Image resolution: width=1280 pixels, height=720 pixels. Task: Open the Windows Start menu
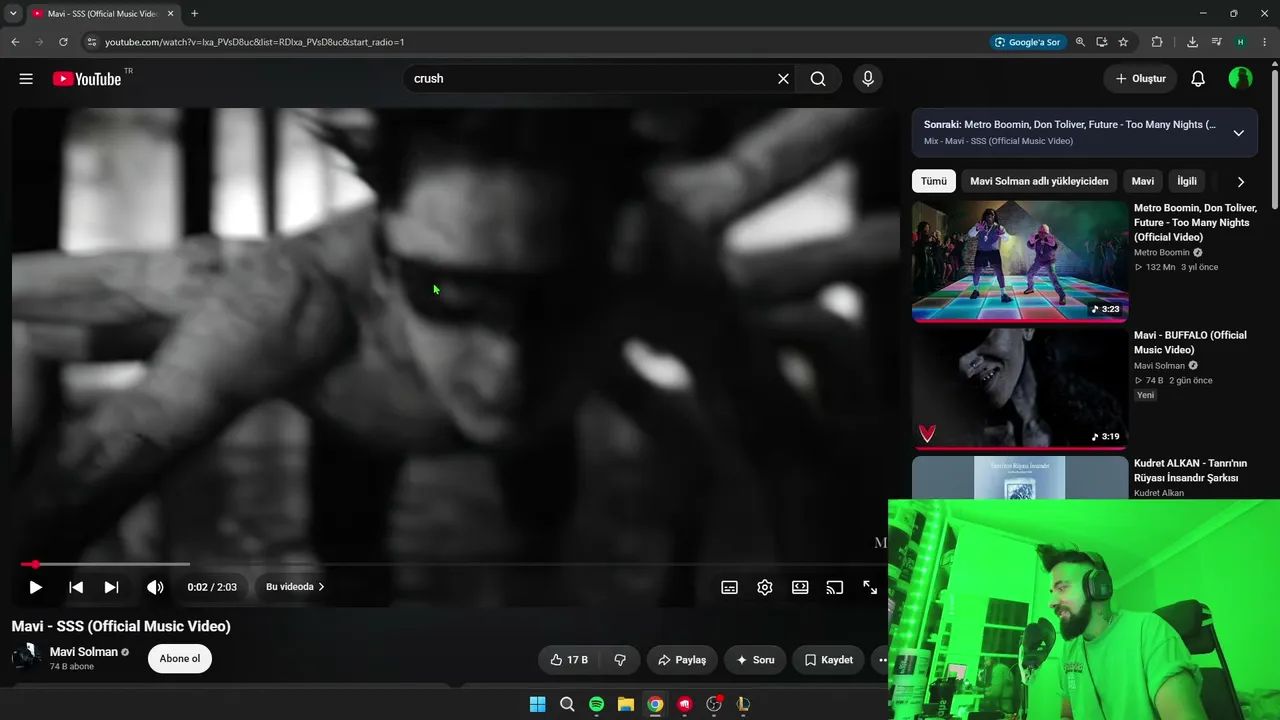(x=538, y=704)
